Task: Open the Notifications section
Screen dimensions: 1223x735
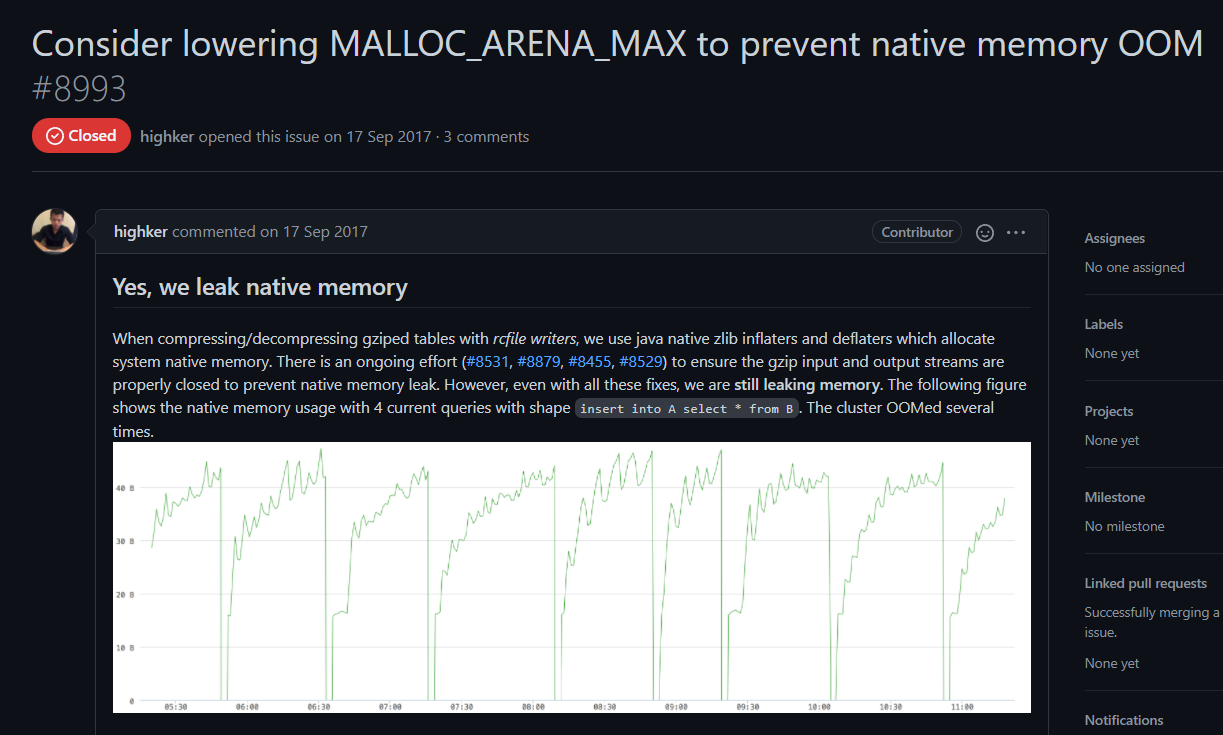Action: pyautogui.click(x=1123, y=719)
